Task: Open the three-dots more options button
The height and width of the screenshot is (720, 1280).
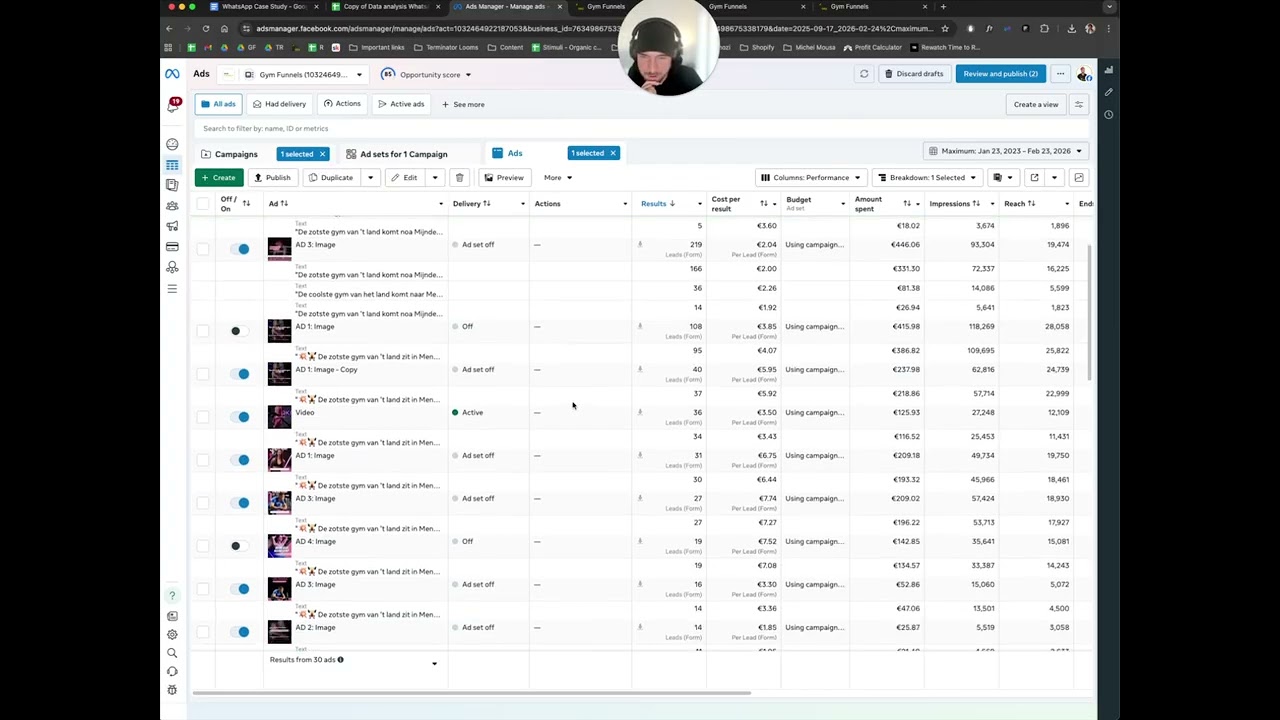Action: click(x=1060, y=74)
